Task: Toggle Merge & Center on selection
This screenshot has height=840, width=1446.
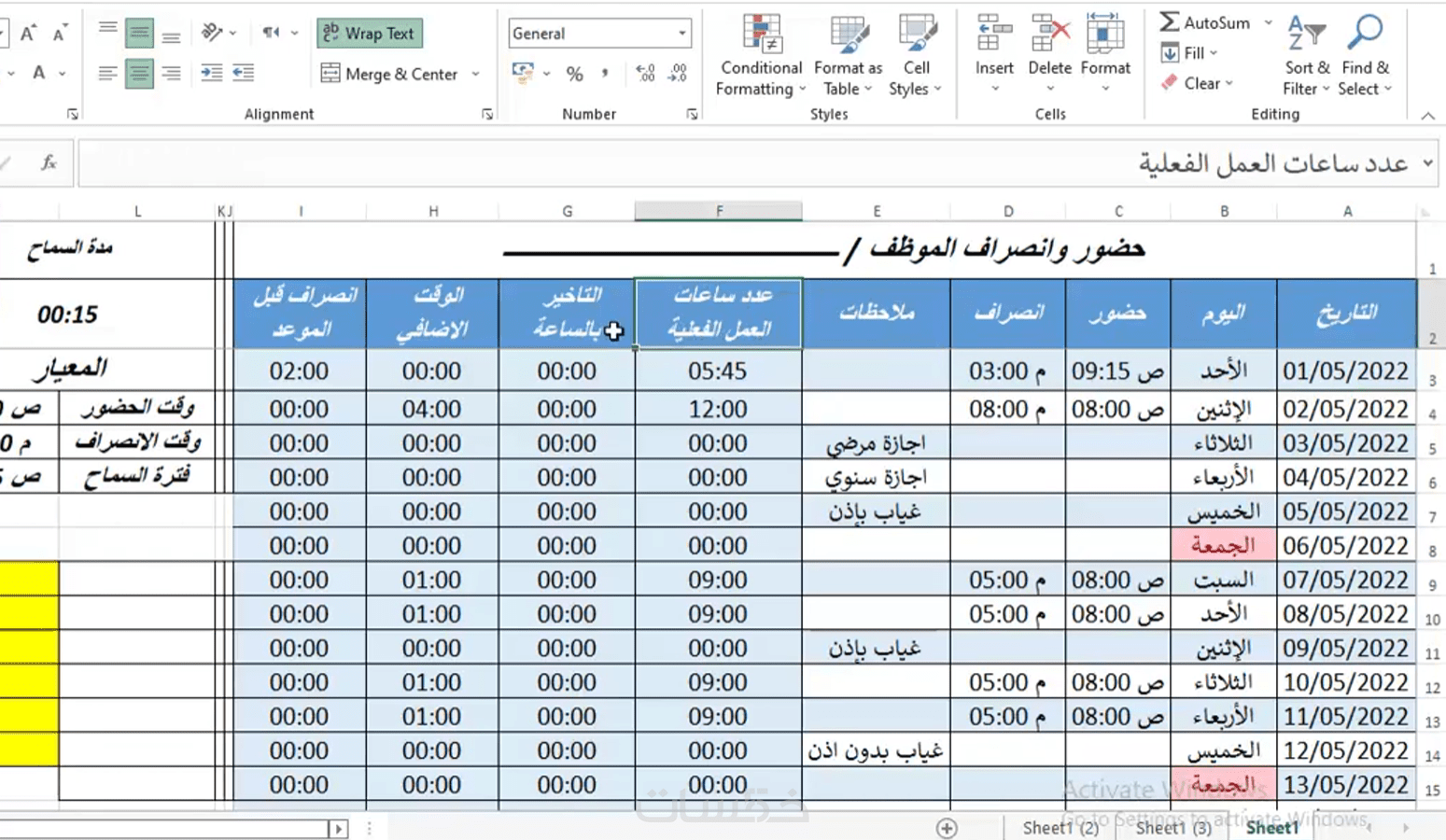Action: pos(389,74)
